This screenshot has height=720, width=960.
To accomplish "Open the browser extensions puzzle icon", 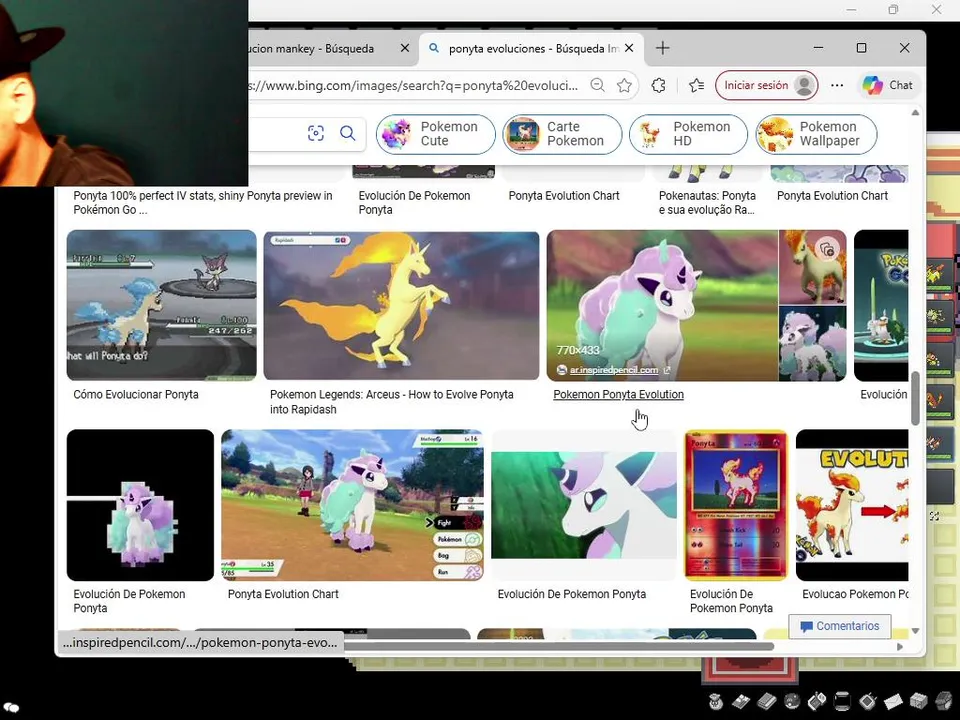I will (659, 85).
